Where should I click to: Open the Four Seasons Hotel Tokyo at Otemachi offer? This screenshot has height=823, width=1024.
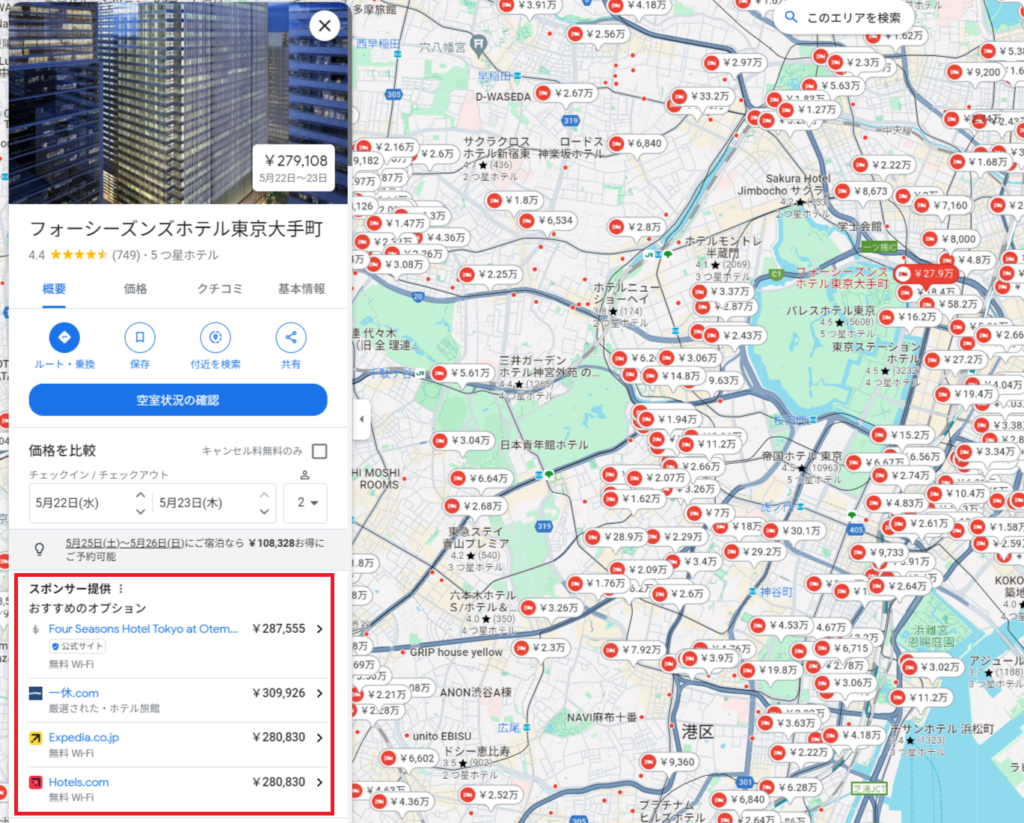(143, 628)
